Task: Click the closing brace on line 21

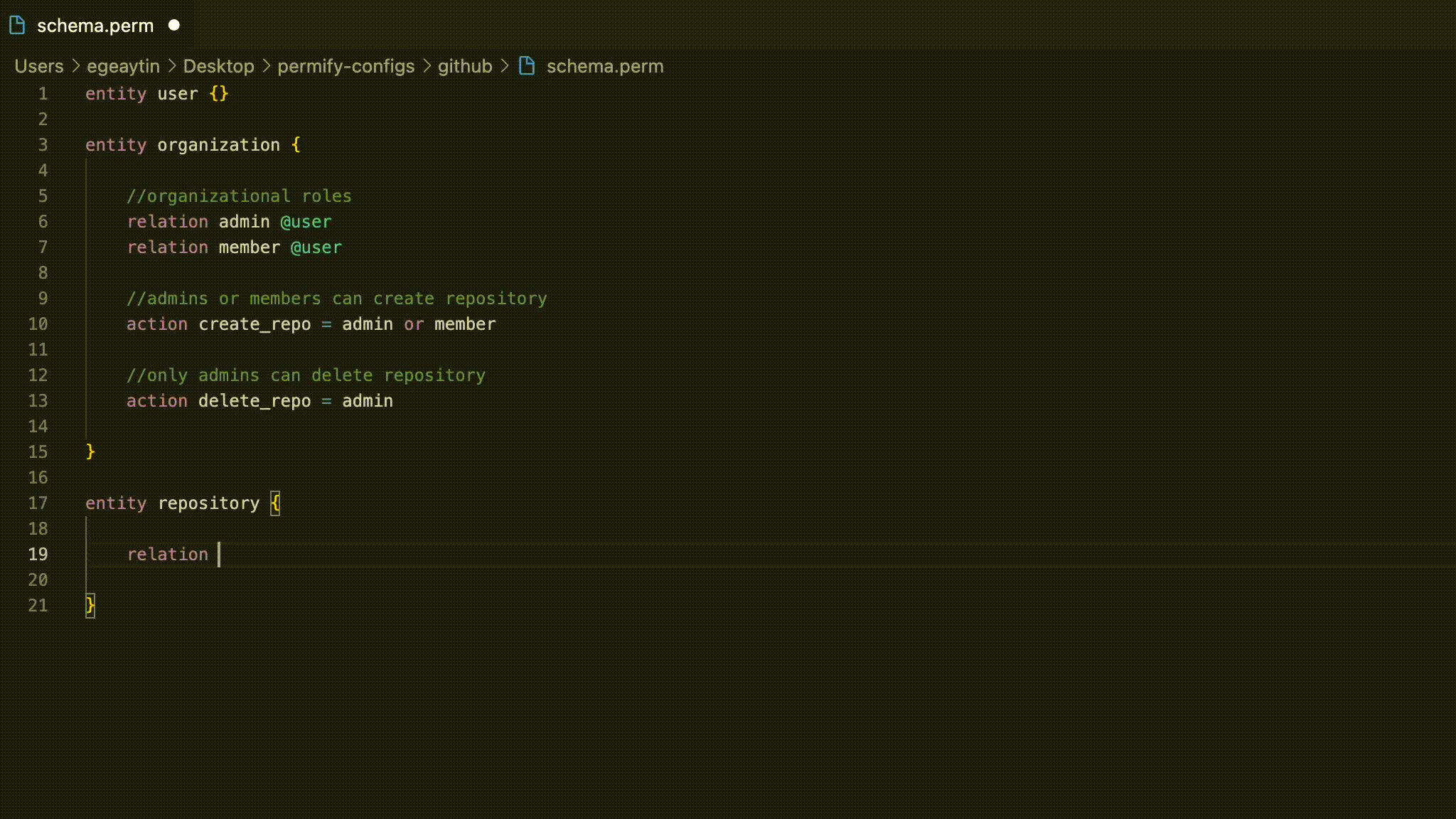Action: pyautogui.click(x=90, y=606)
